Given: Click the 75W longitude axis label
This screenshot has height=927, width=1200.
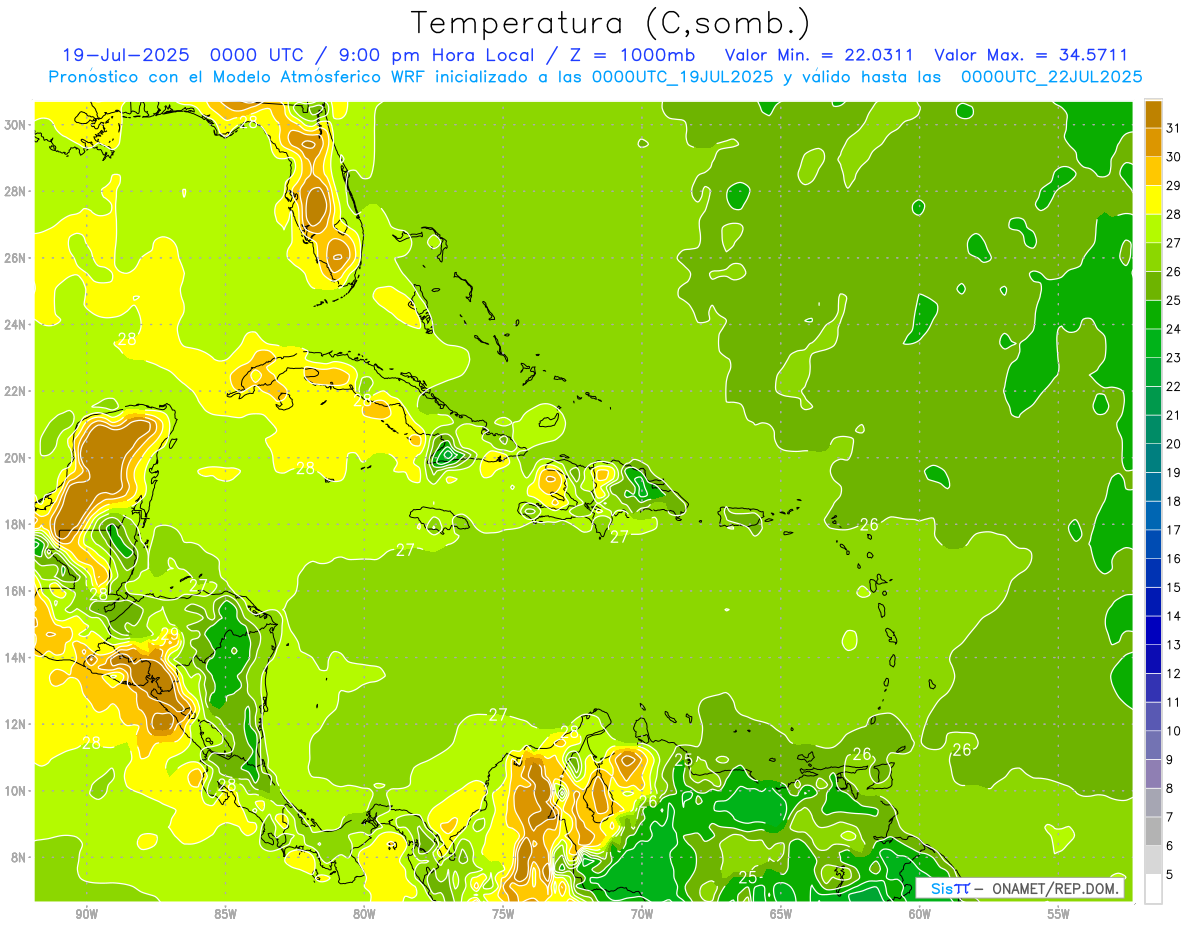Looking at the screenshot, I should pos(503,914).
